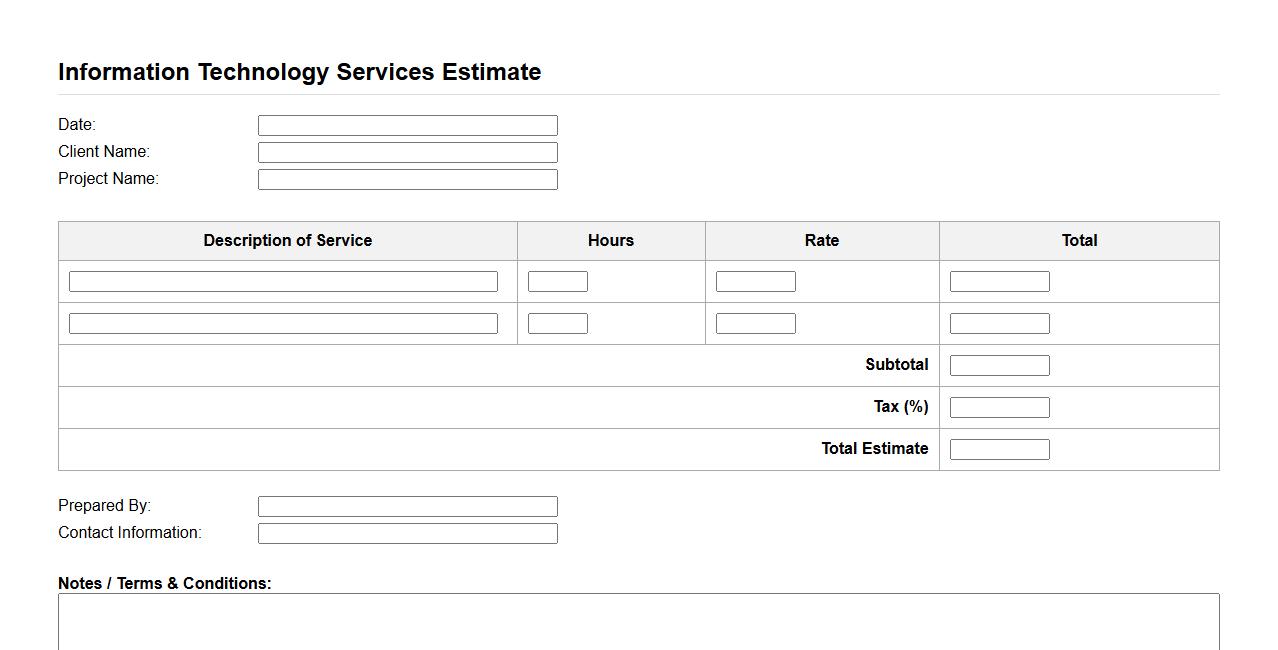Select the Project Name field

(x=407, y=179)
